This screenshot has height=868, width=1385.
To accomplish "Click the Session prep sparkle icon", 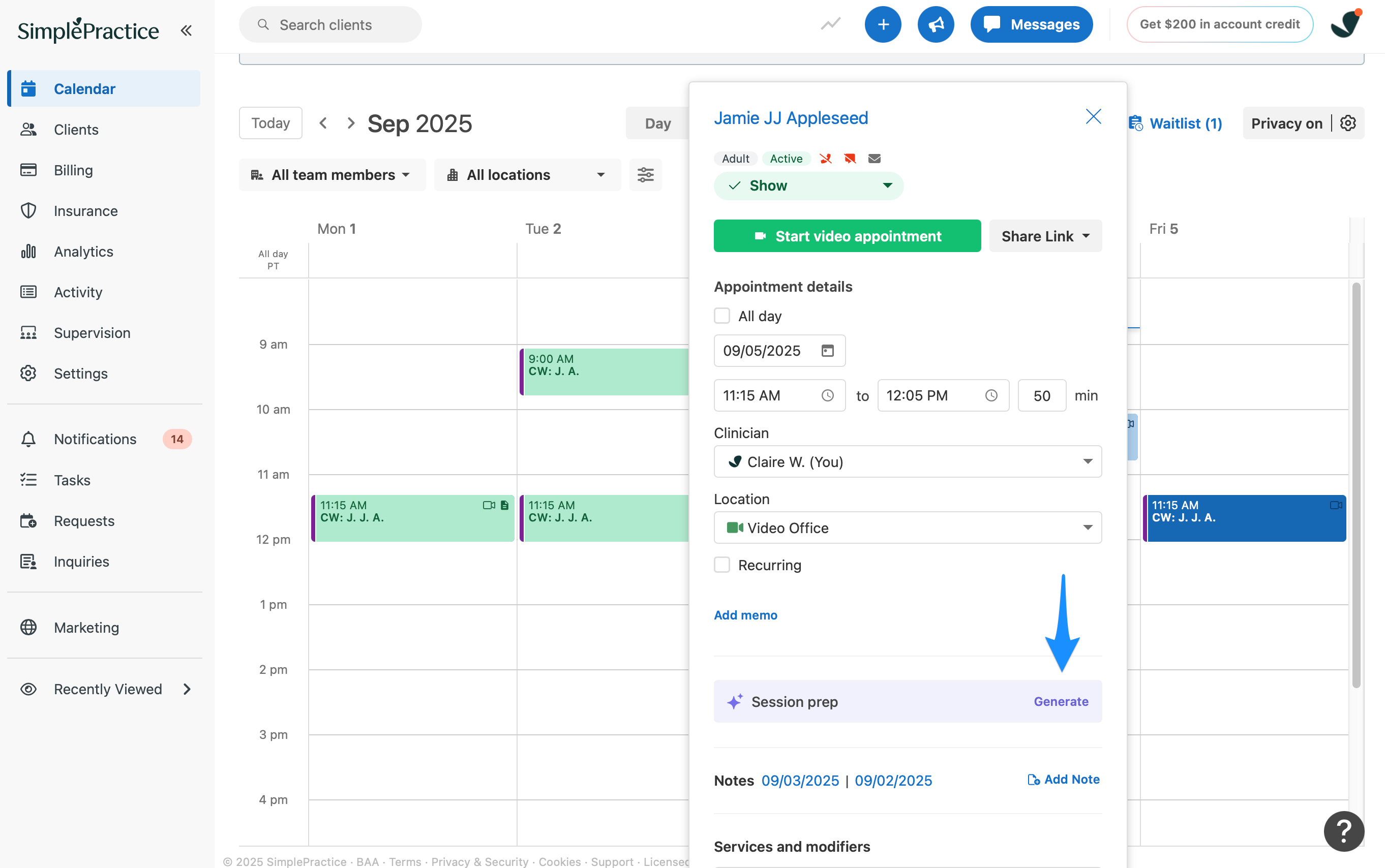I will 735,701.
